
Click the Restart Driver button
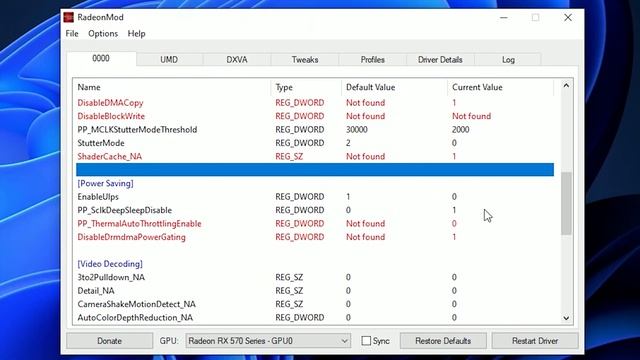click(x=535, y=341)
